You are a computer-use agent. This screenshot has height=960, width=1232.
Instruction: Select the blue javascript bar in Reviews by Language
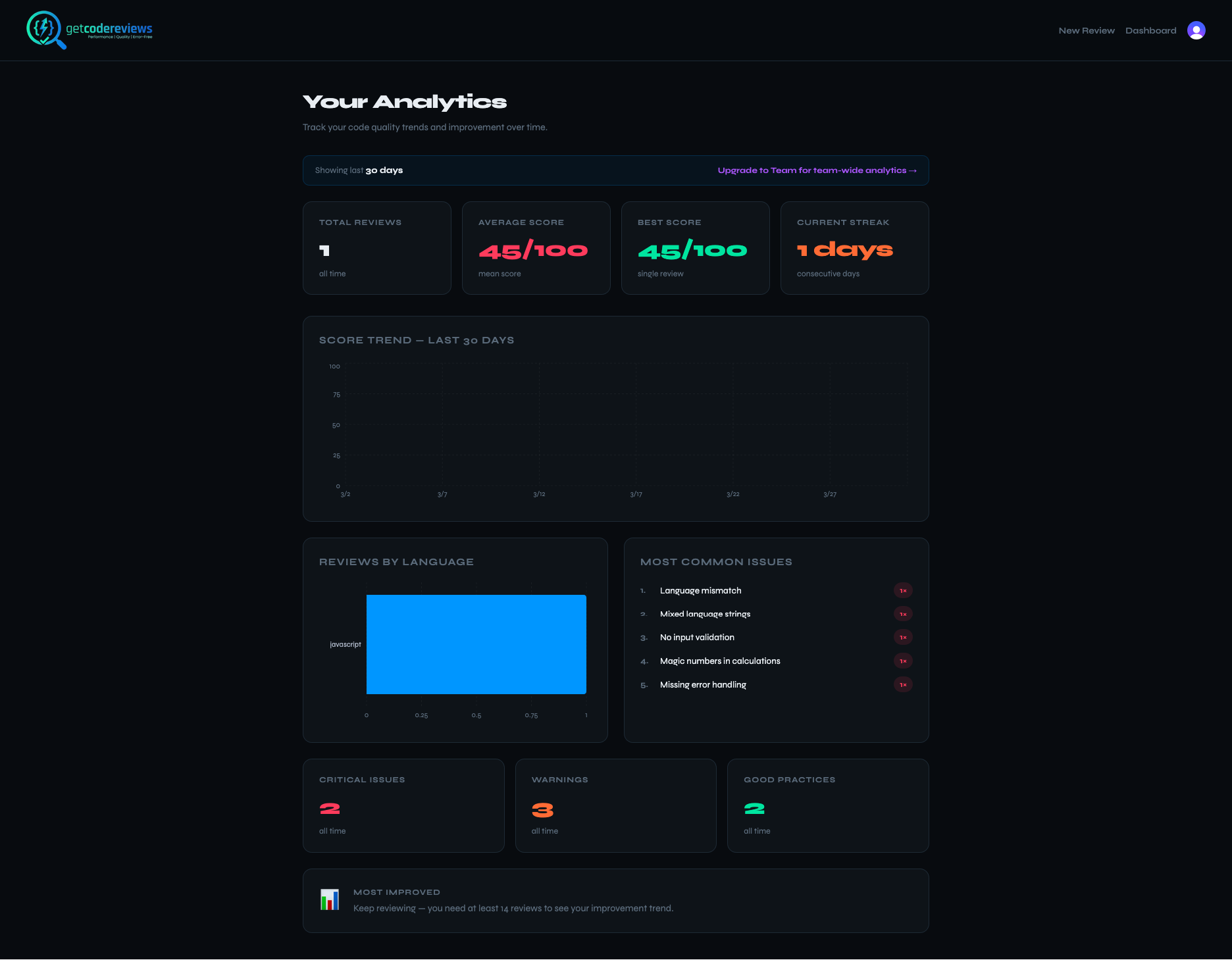(476, 644)
